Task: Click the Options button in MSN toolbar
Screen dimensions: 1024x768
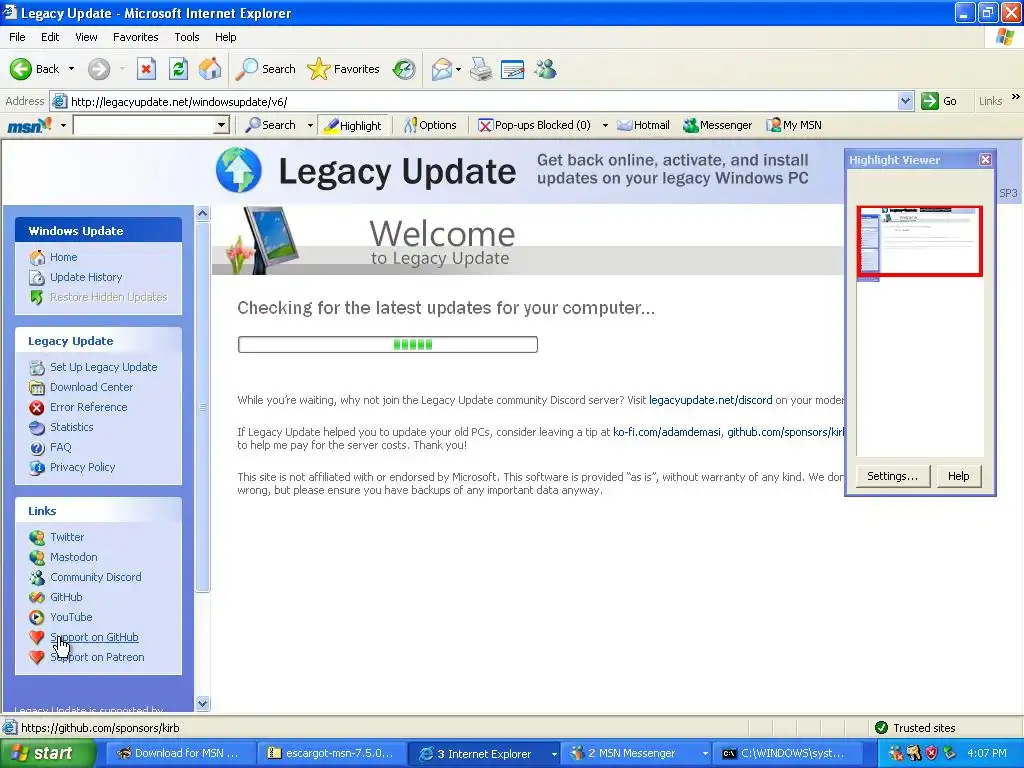Action: click(x=430, y=125)
